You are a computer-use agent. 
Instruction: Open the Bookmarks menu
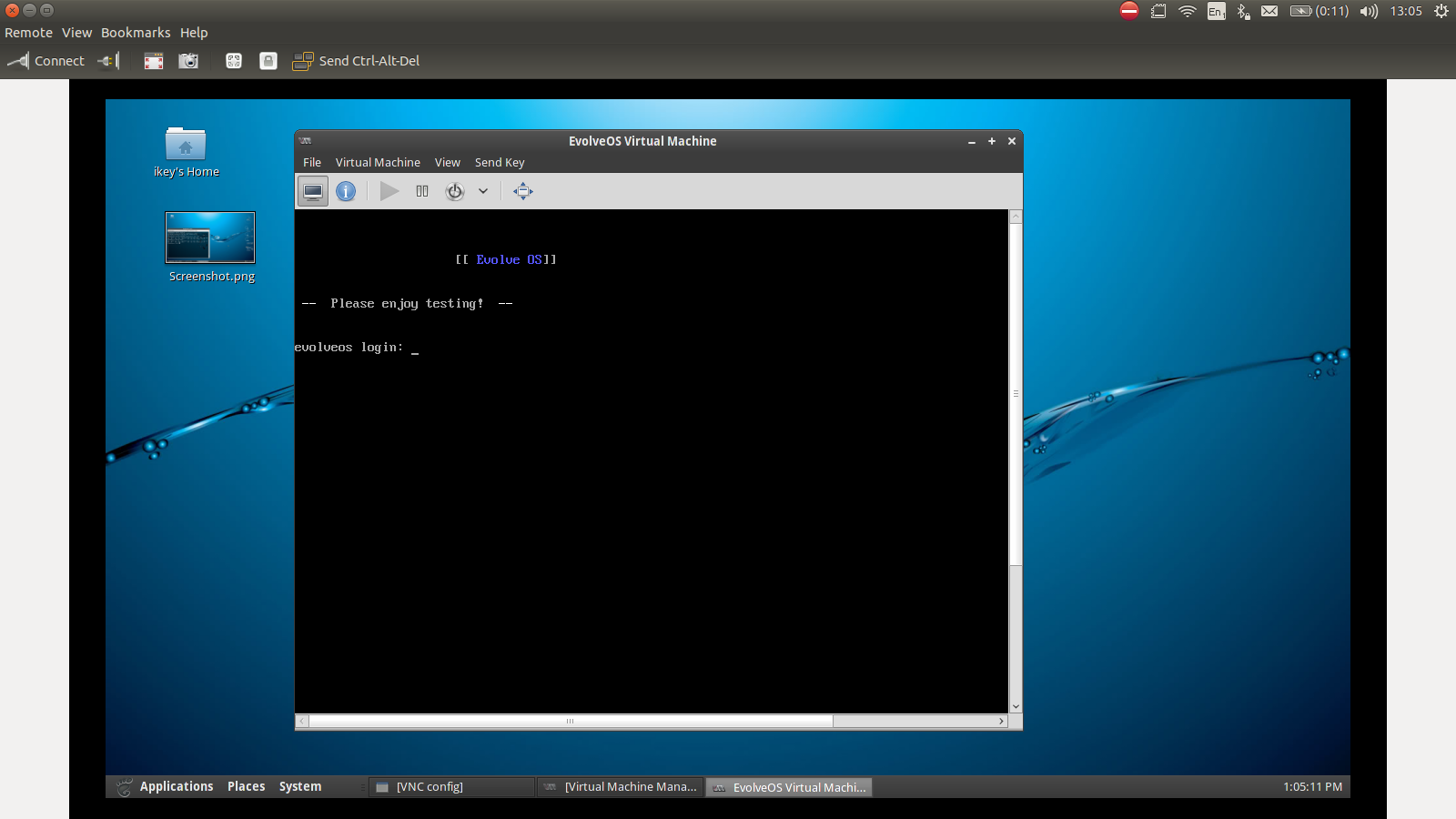pyautogui.click(x=136, y=33)
